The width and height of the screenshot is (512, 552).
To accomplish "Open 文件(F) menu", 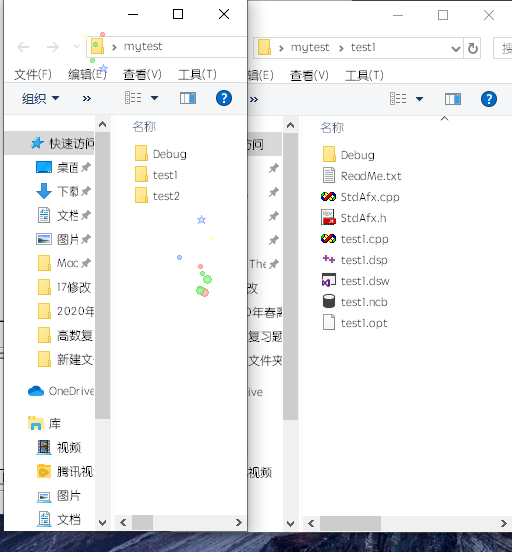I will coord(33,74).
